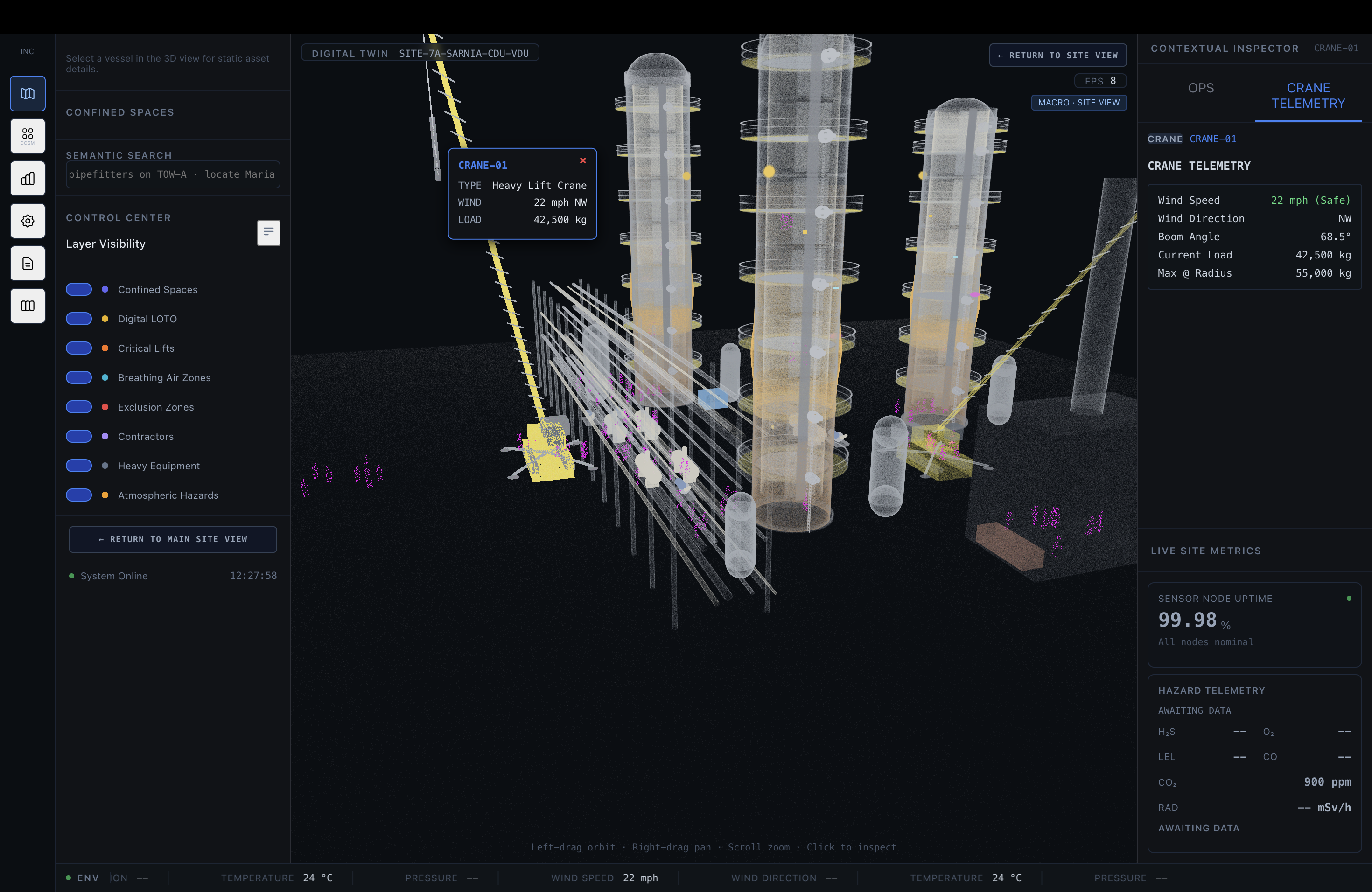
Task: Click the Layer Visibility list icon button
Action: point(269,232)
